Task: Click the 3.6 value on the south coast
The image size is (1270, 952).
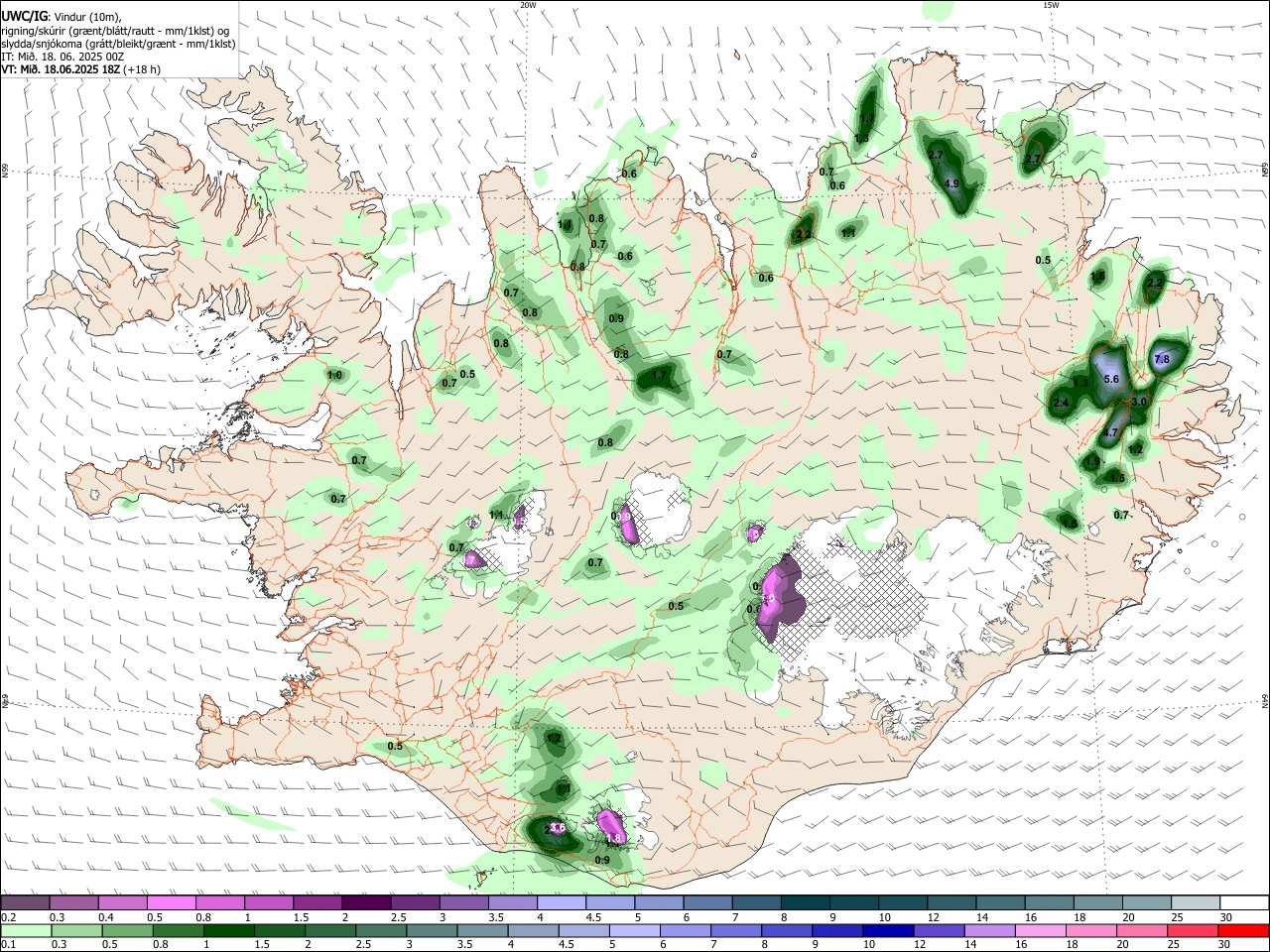Action: point(557,827)
